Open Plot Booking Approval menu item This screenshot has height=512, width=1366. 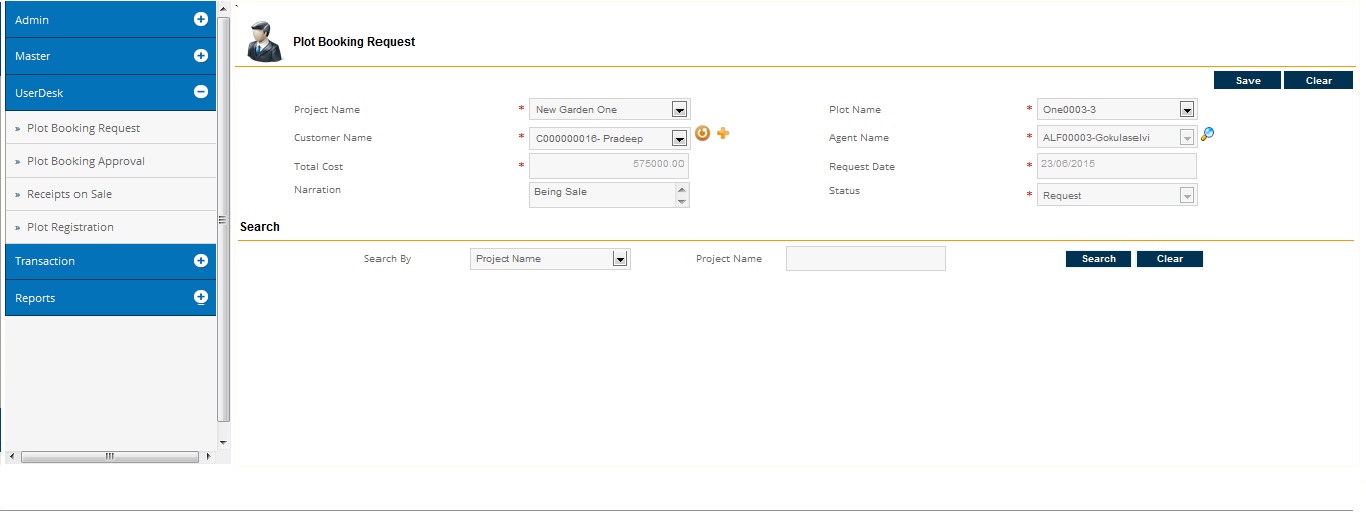(86, 161)
